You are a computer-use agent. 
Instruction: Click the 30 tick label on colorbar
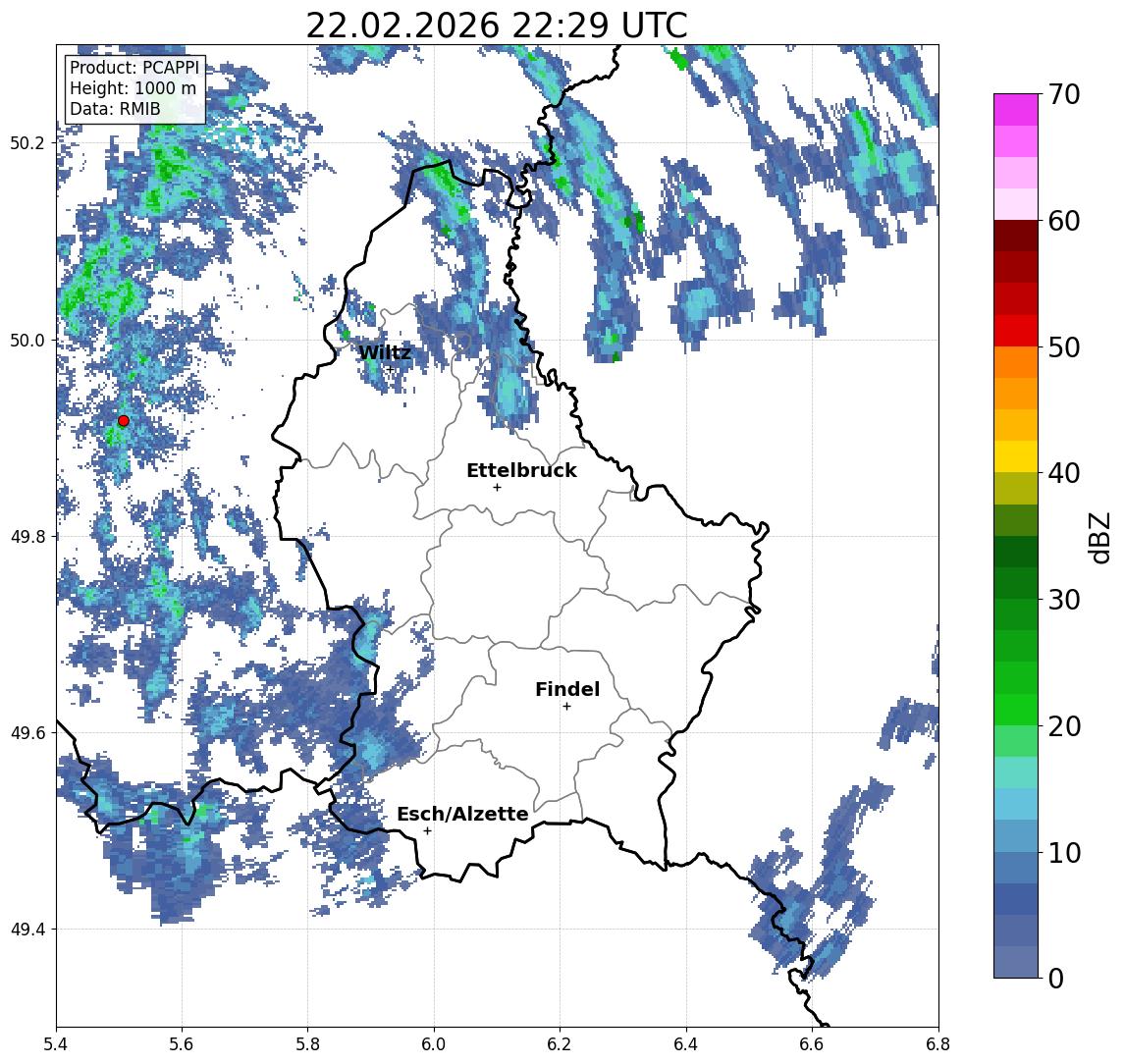coord(1064,600)
